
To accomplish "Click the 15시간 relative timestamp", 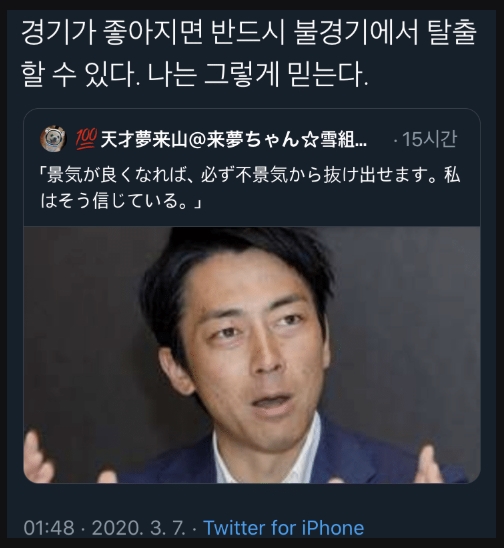I will [x=429, y=139].
